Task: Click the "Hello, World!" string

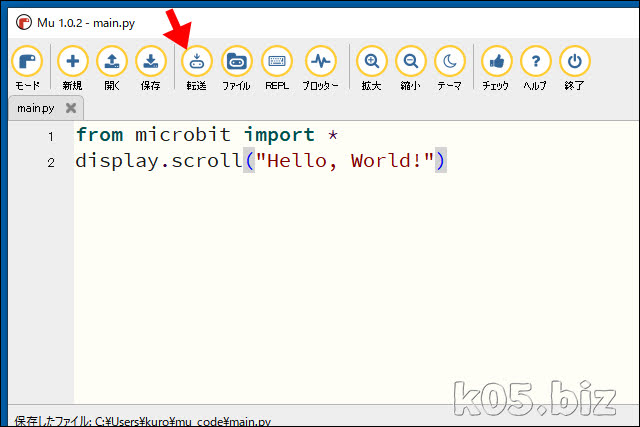Action: 344,160
